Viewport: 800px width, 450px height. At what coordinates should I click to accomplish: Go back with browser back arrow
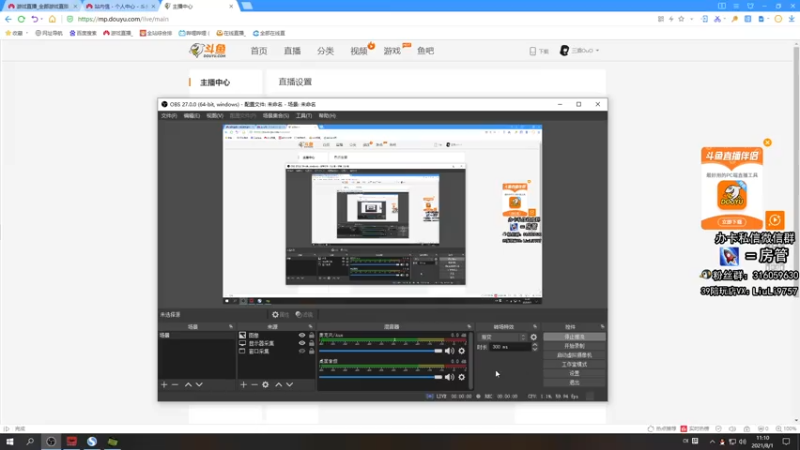(x=8, y=19)
